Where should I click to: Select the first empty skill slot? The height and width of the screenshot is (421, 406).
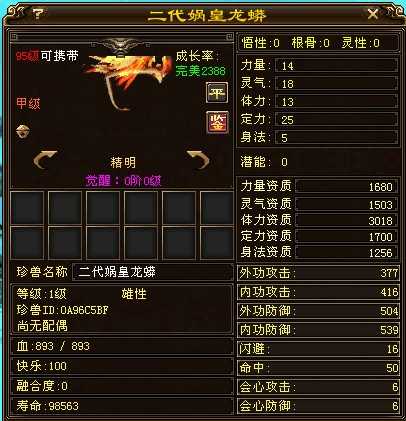pyautogui.click(x=27, y=207)
